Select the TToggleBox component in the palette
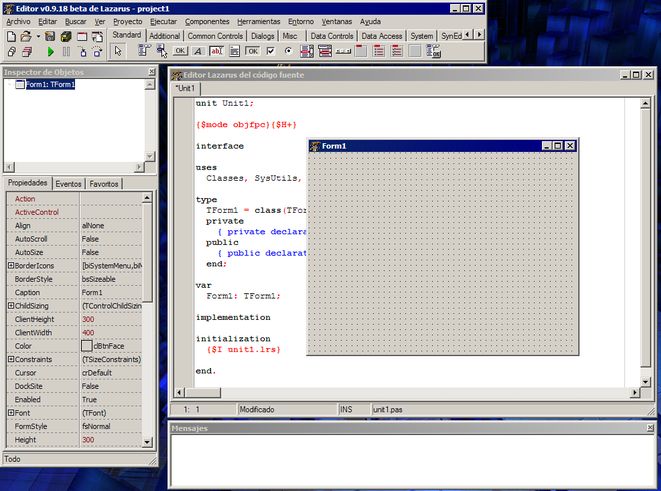Image resolution: width=661 pixels, height=491 pixels. 253,51
